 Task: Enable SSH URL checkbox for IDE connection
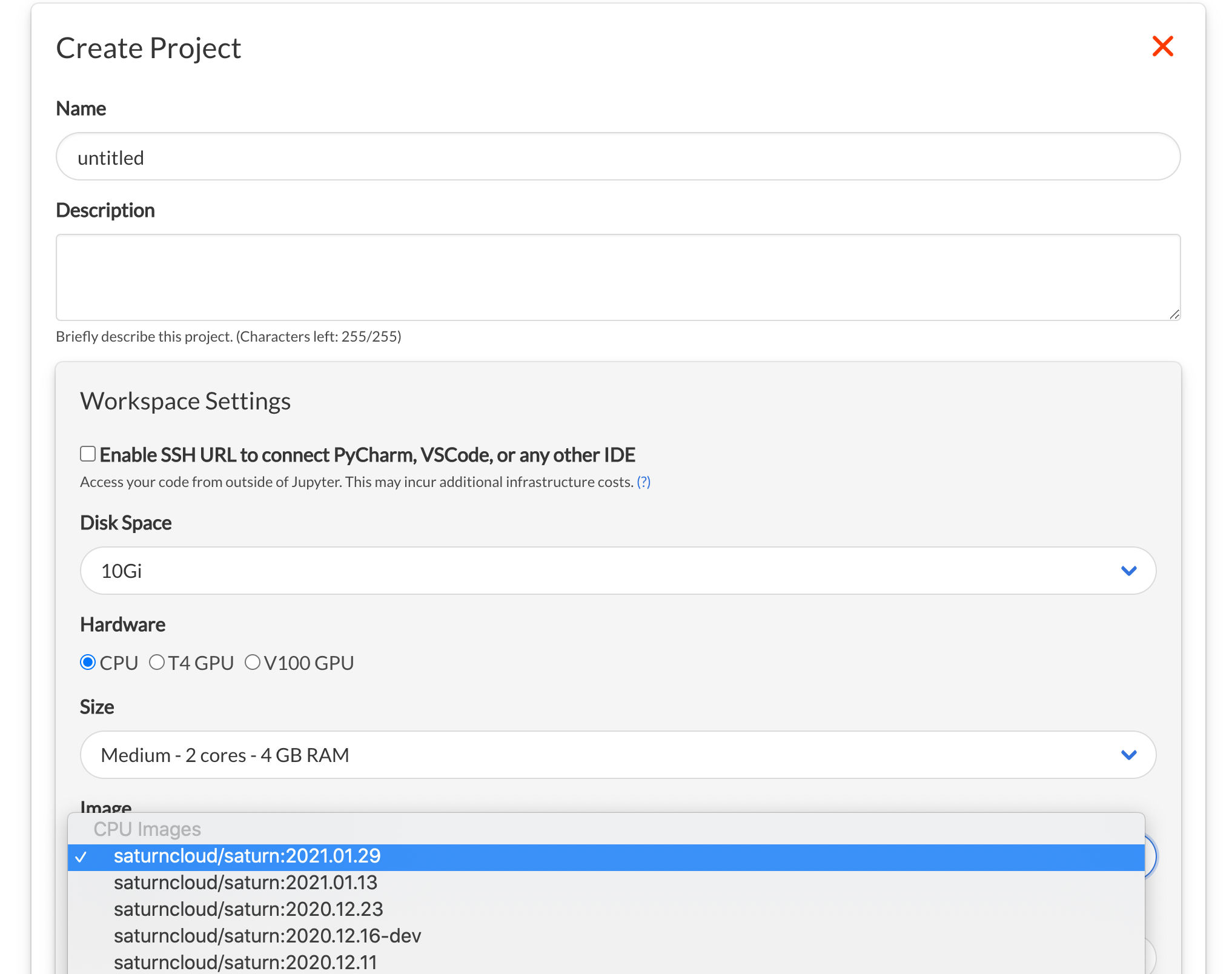[x=88, y=454]
